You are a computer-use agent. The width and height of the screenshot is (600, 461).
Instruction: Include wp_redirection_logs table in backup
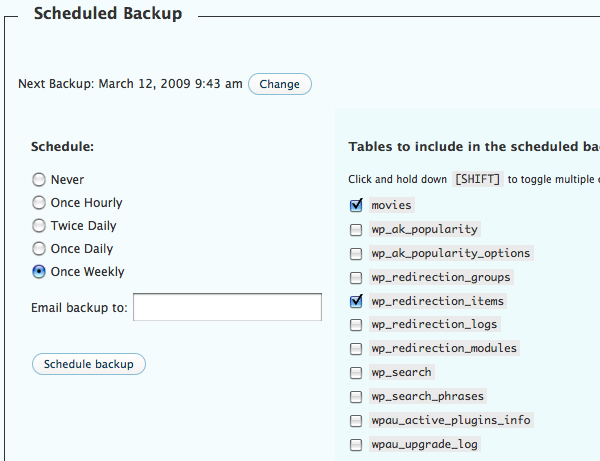tap(356, 325)
